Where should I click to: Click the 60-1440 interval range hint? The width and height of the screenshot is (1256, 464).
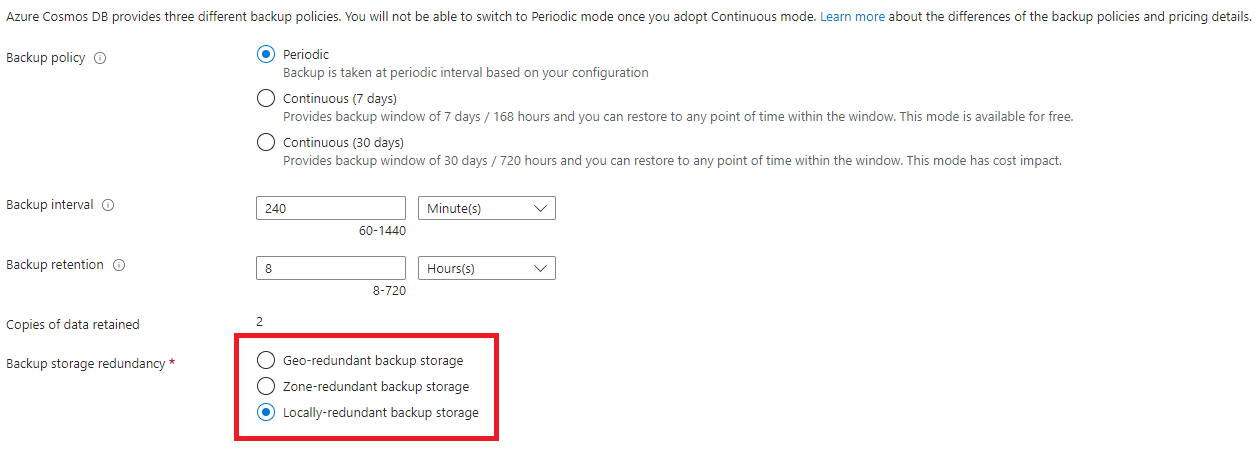[383, 231]
